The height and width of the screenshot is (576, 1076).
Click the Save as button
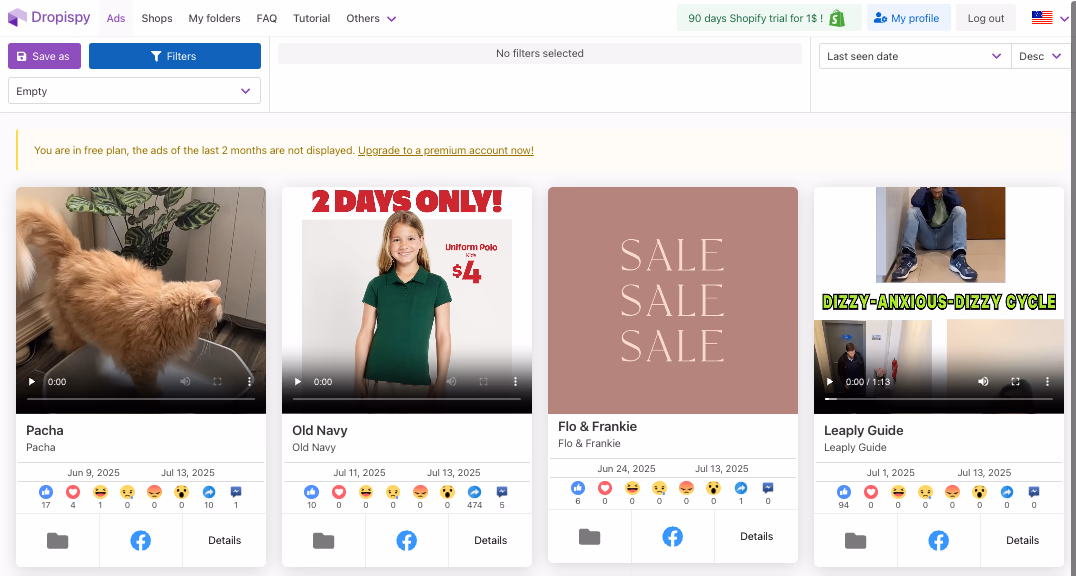click(x=45, y=56)
